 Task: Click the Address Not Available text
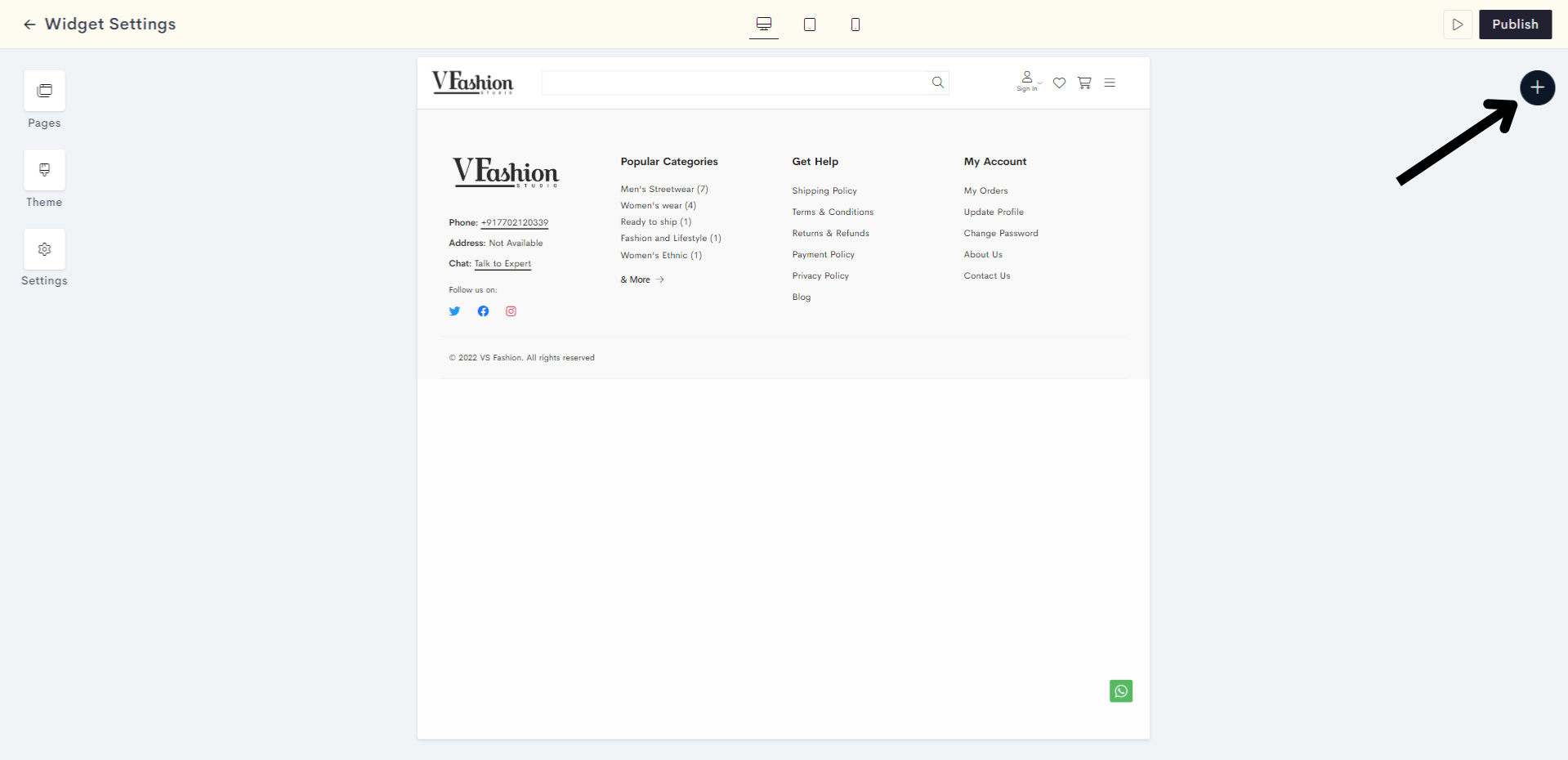(496, 243)
